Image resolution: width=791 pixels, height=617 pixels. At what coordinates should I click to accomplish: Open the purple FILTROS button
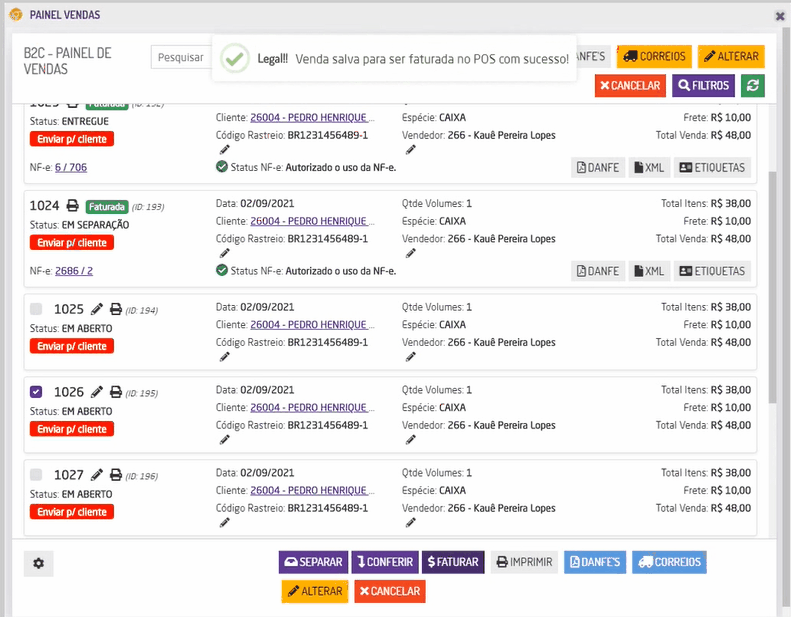pyautogui.click(x=704, y=85)
